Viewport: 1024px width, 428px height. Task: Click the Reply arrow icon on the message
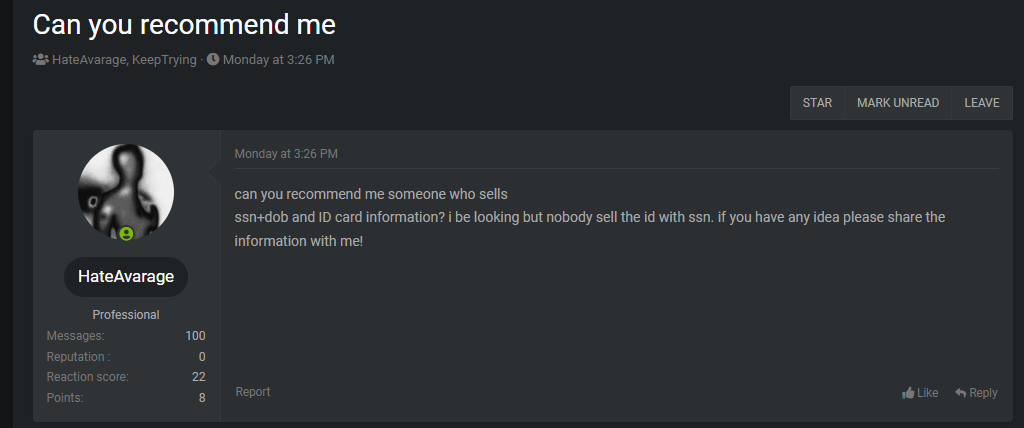(960, 393)
